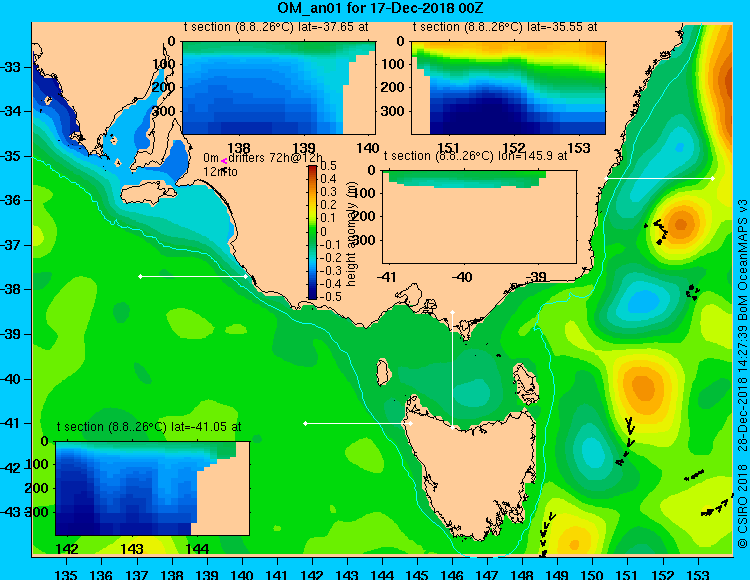Click the "t section (8.8..26°C) lat=-37.65 at" caption
Screen dimensions: 750x580
pyautogui.click(x=276, y=27)
